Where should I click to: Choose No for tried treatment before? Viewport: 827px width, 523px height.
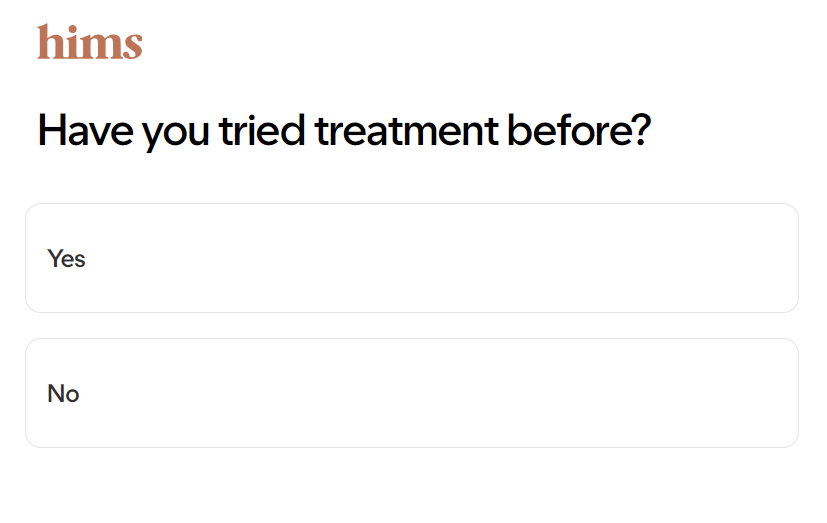point(412,393)
